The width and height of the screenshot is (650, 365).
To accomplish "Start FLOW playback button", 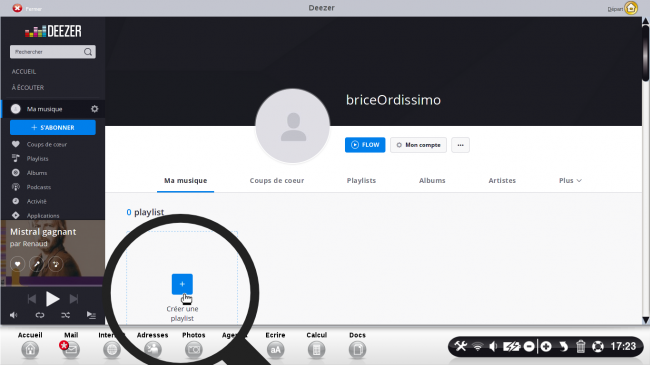I will [365, 145].
